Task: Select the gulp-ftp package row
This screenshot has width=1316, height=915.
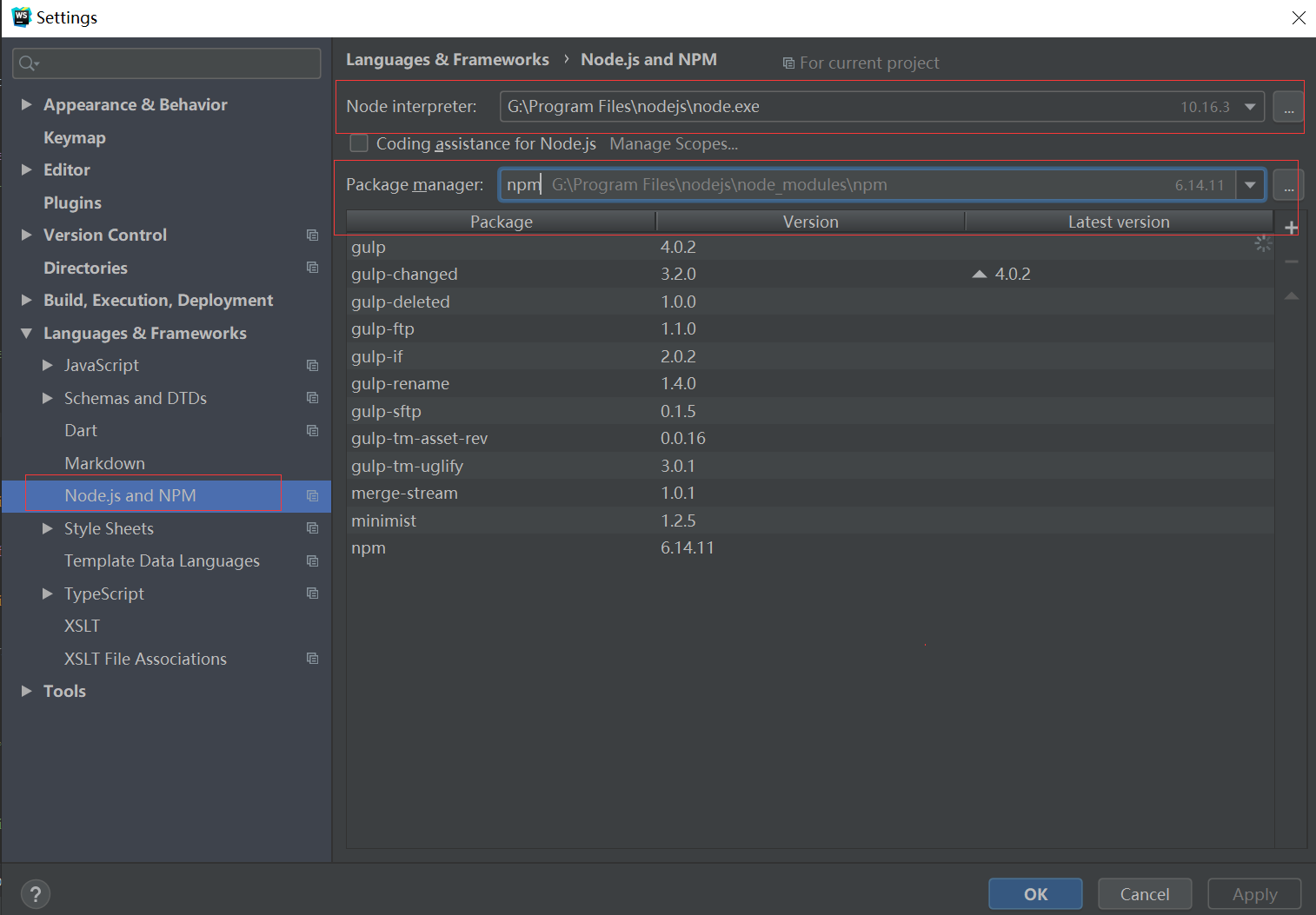Action: tap(810, 329)
